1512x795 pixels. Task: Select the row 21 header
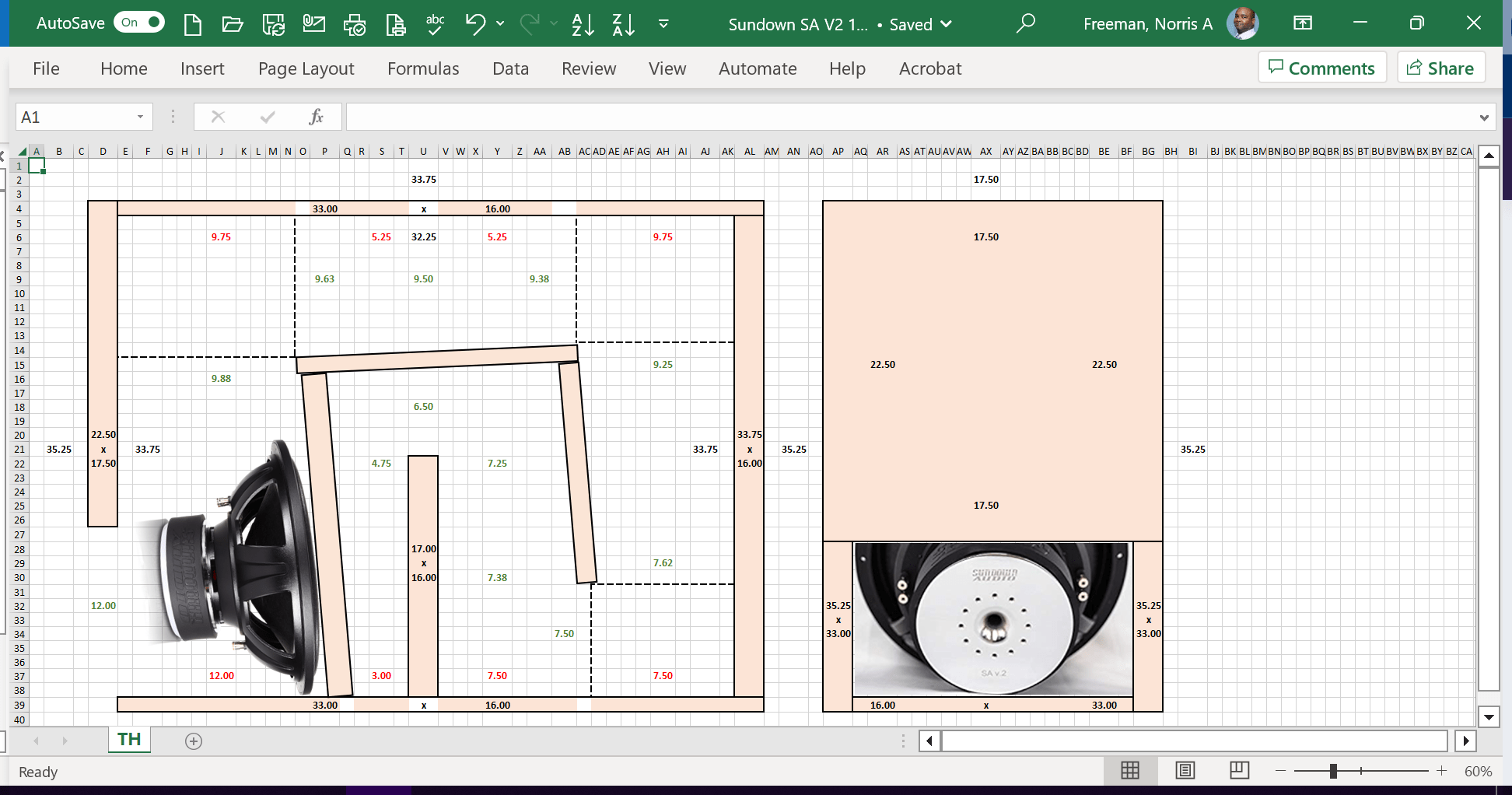pyautogui.click(x=19, y=450)
